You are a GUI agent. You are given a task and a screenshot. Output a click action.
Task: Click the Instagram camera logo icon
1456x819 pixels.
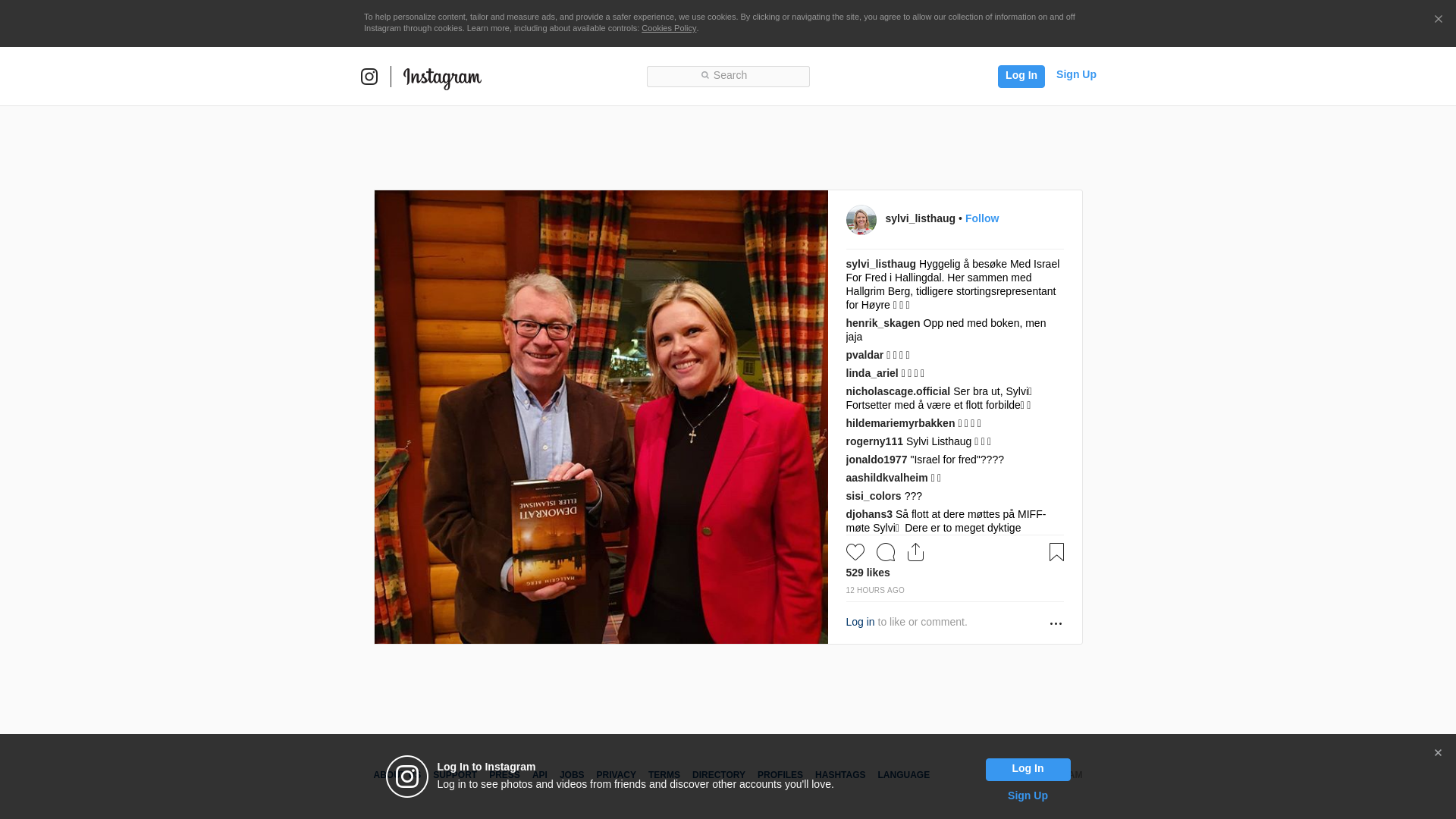coord(369,77)
